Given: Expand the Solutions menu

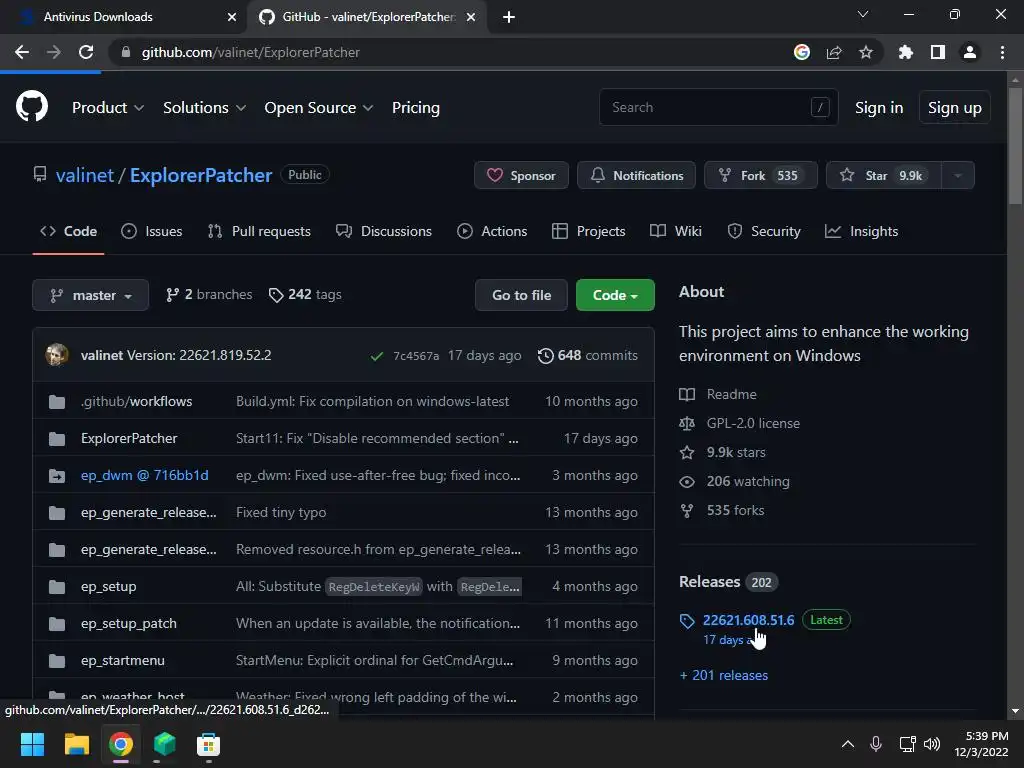Looking at the screenshot, I should (x=204, y=107).
